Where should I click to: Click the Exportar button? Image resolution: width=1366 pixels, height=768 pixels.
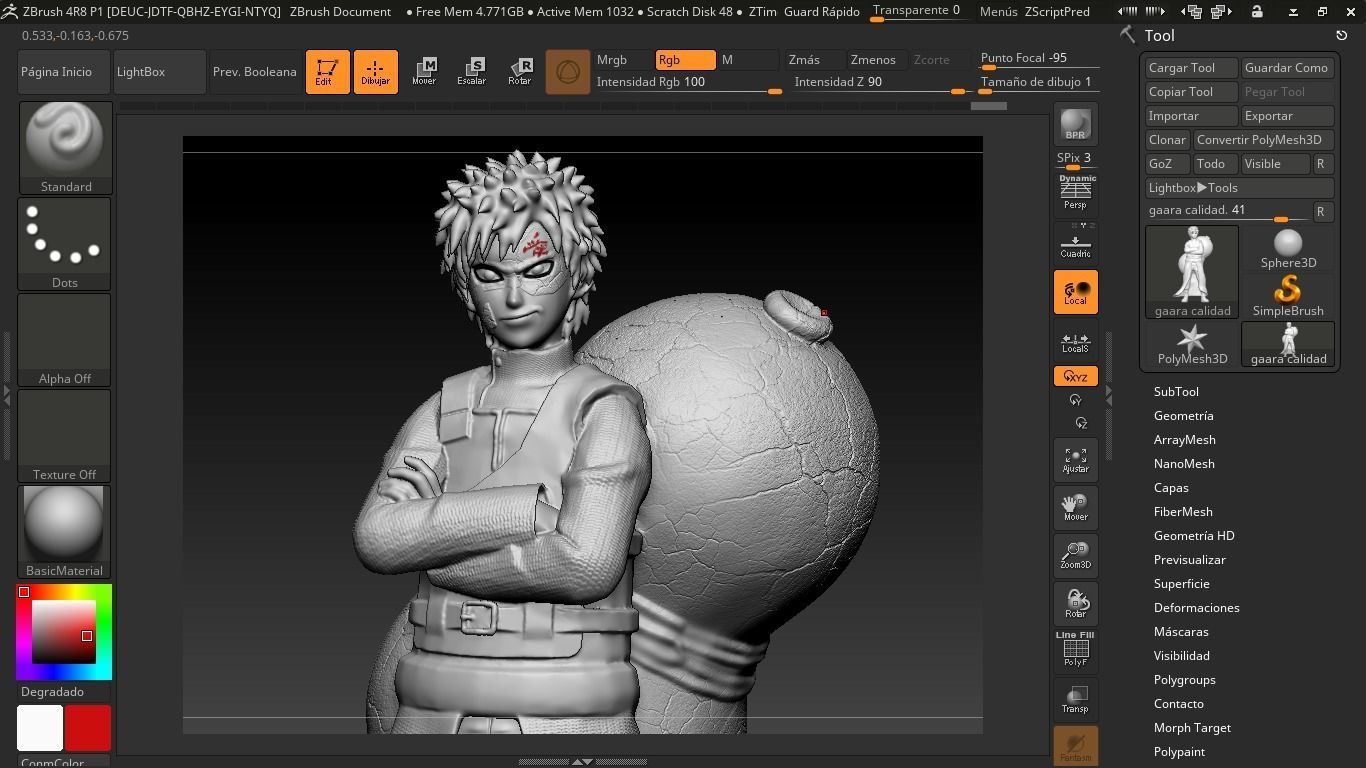pyautogui.click(x=1287, y=116)
